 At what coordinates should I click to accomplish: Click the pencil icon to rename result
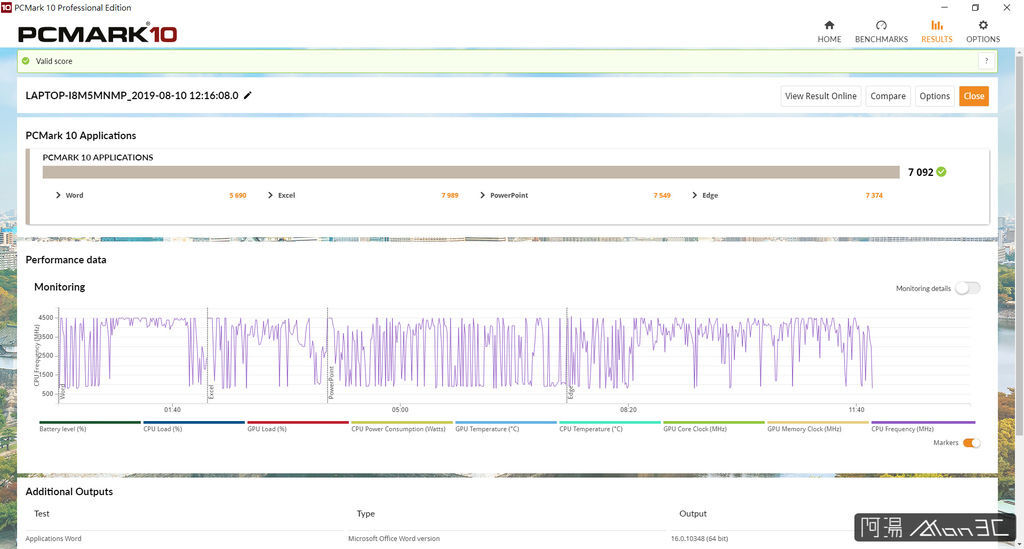point(248,95)
